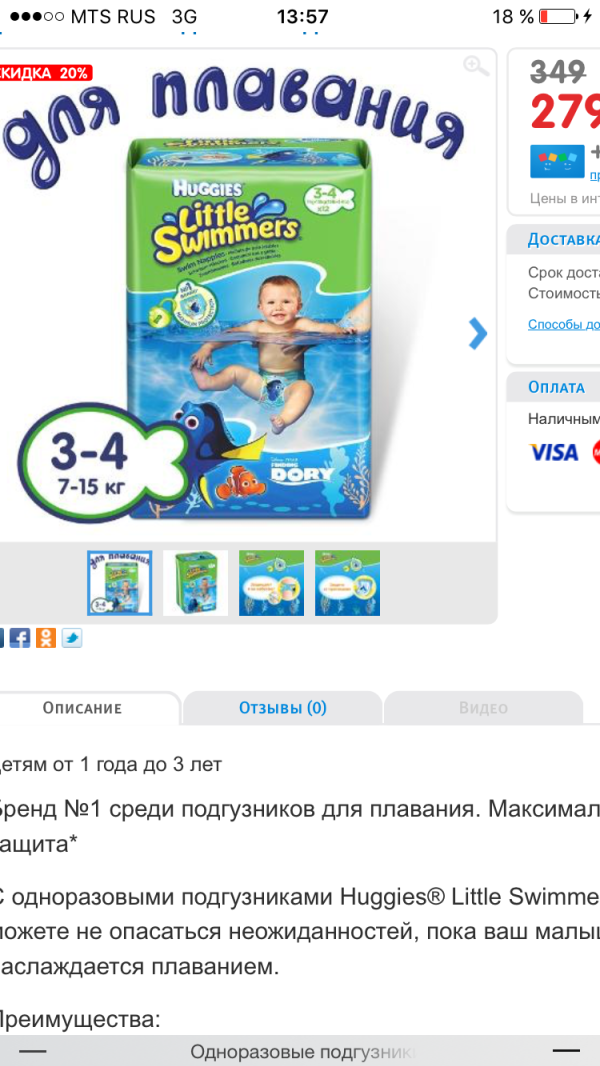The height and width of the screenshot is (1066, 600).
Task: Share via the Odnoklassniki orange icon
Action: (46, 638)
